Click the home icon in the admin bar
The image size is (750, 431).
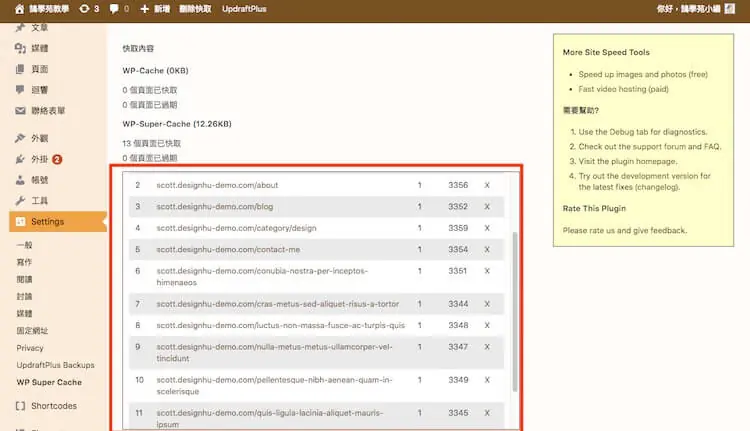coord(20,9)
